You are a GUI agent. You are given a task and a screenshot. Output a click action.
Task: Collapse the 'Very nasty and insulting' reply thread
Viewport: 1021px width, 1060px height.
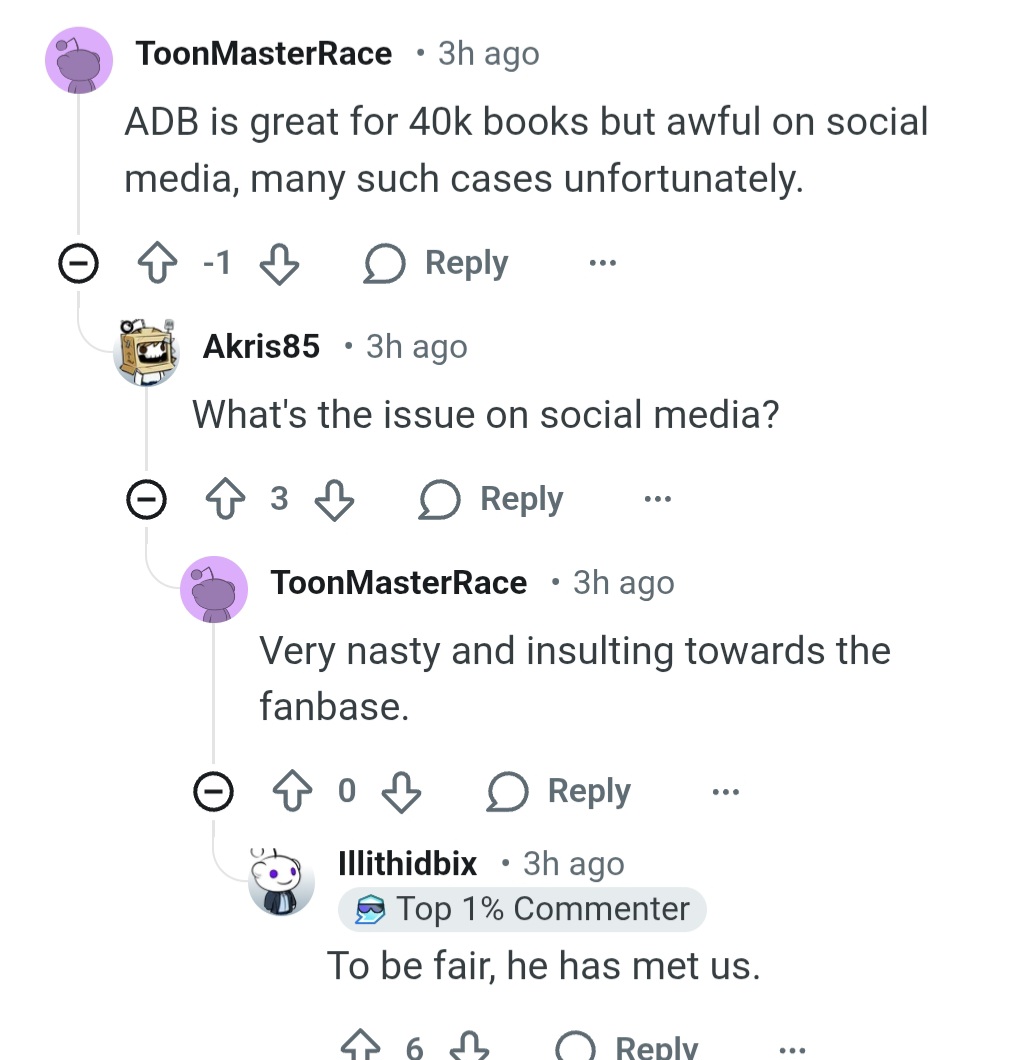click(x=213, y=792)
